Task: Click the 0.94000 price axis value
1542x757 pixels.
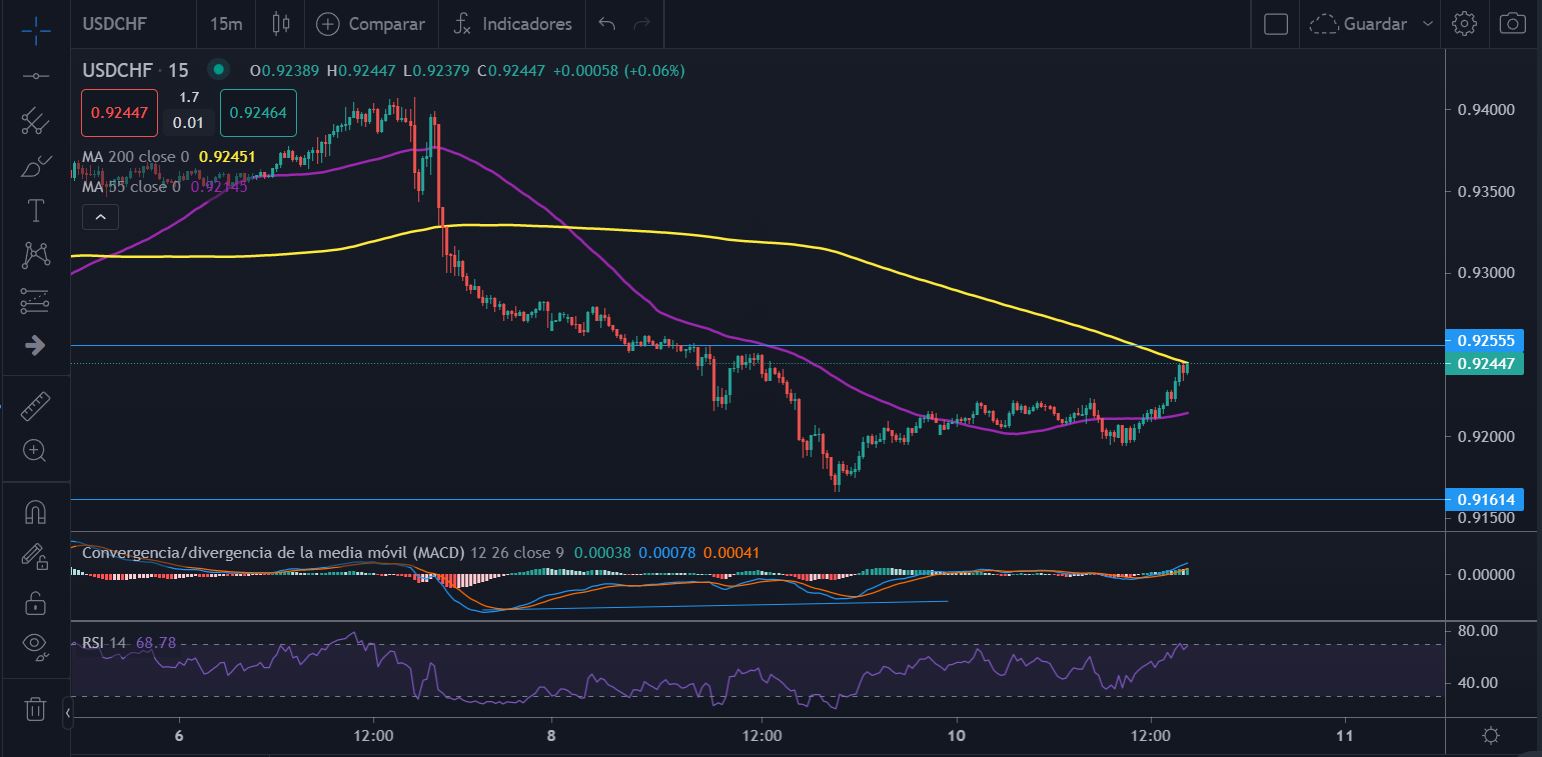Action: click(1486, 109)
